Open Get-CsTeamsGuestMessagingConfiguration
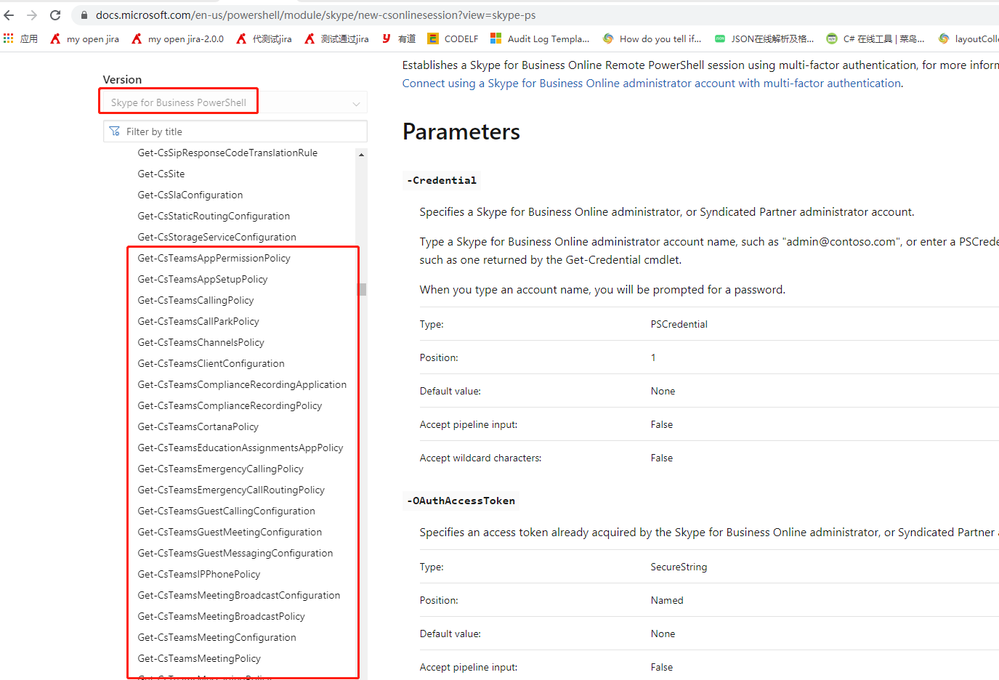Viewport: 999px width, 680px height. (235, 553)
